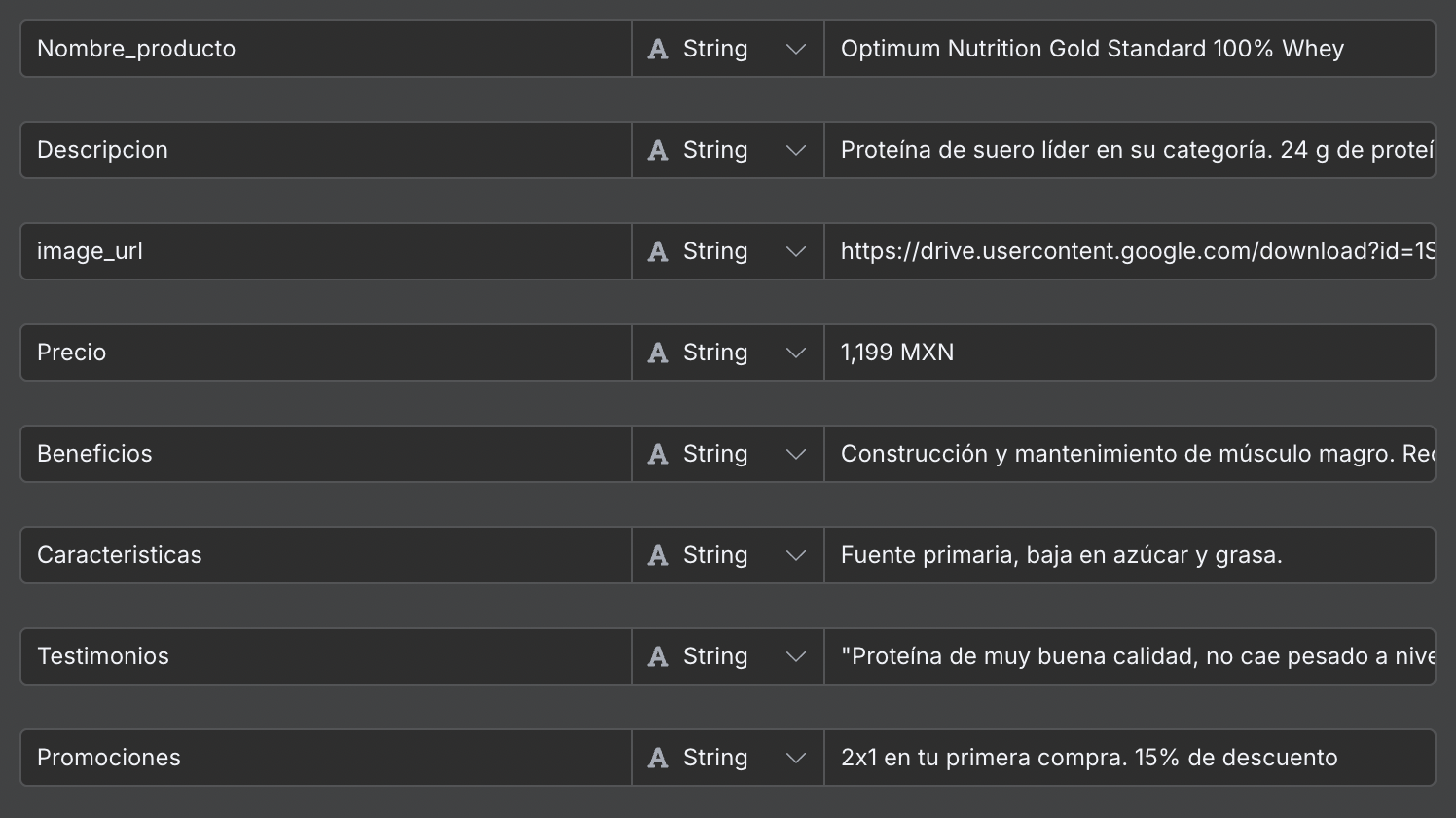Click the String type icon for Promociones
Viewport: 1456px width, 818px height.
658,759
